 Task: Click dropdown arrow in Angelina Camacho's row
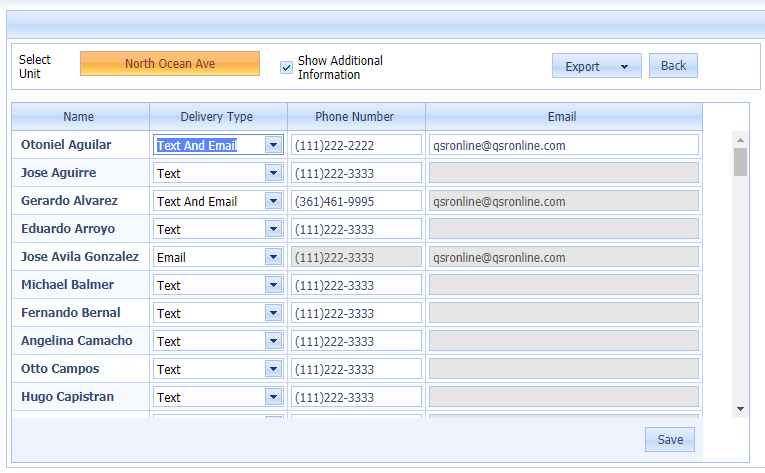[x=273, y=341]
